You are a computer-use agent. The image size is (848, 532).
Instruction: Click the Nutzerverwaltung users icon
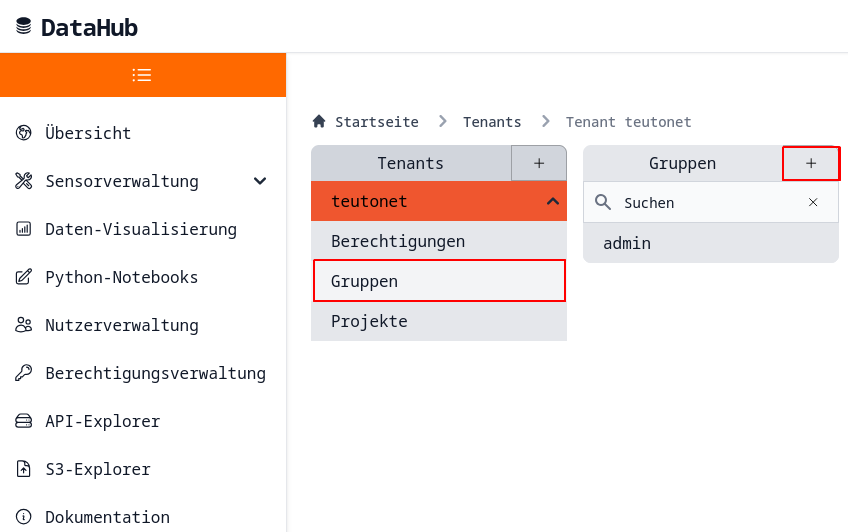24,325
